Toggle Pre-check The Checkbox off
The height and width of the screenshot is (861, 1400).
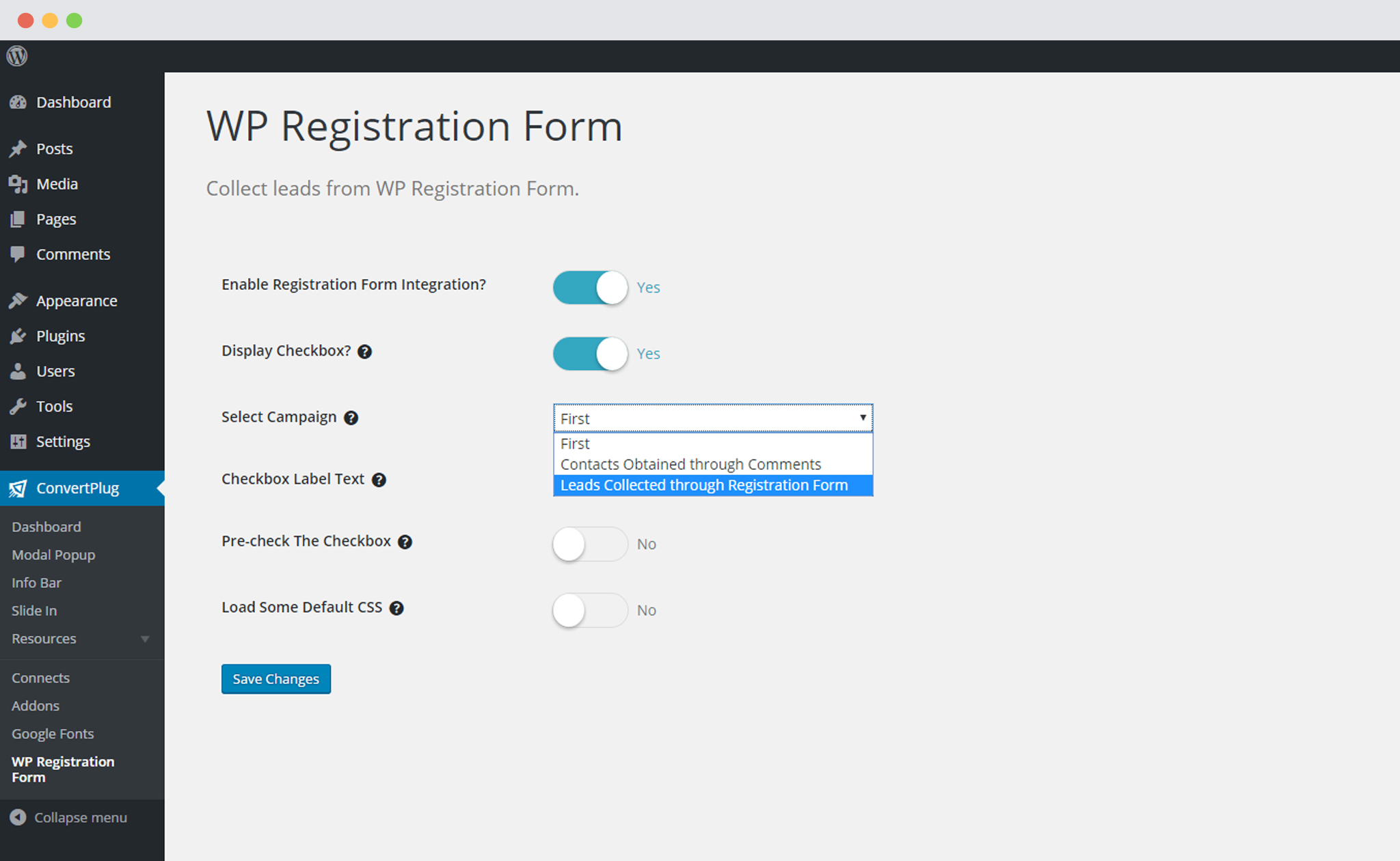[590, 544]
